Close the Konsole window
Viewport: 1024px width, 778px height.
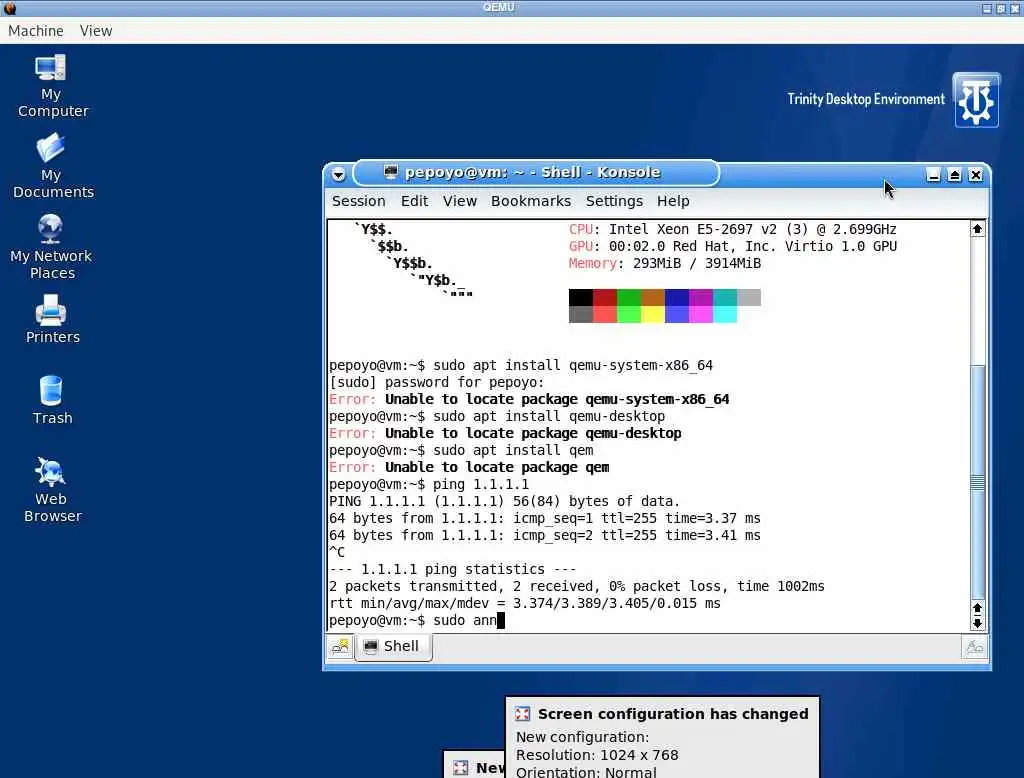click(975, 174)
